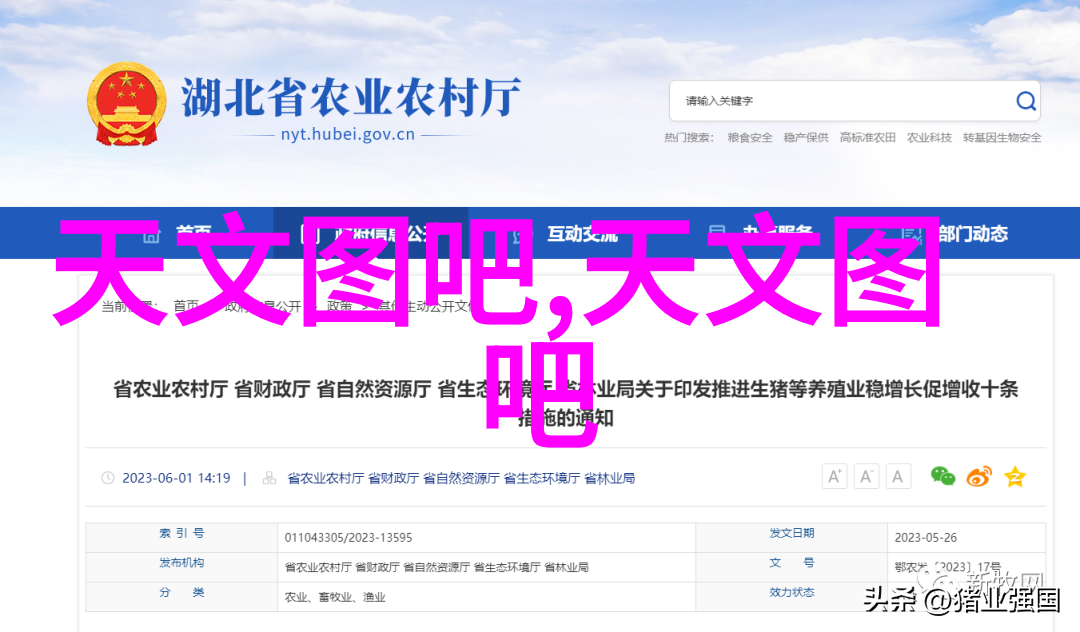This screenshot has width=1080, height=632.
Task: Open the 农业科技 hot search link
Action: click(929, 138)
